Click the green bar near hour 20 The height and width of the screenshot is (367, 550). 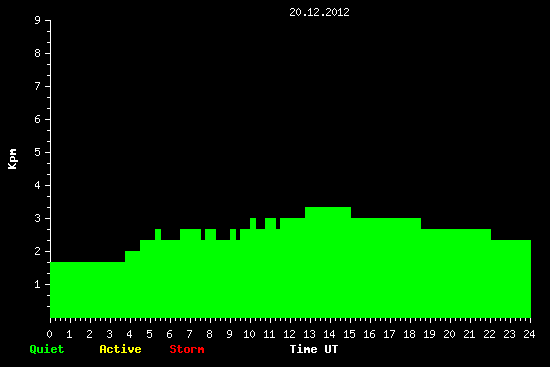(x=456, y=273)
